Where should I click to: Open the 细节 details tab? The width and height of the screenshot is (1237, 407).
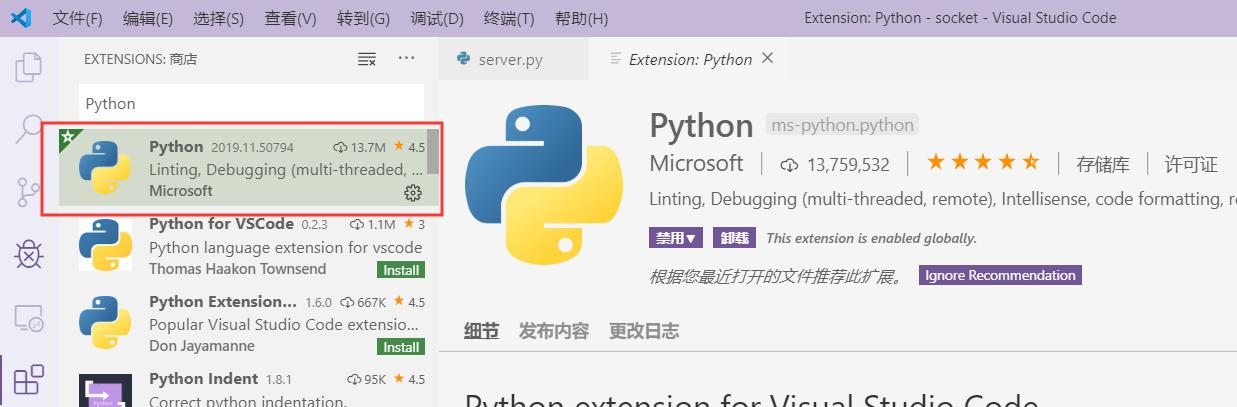tap(481, 331)
